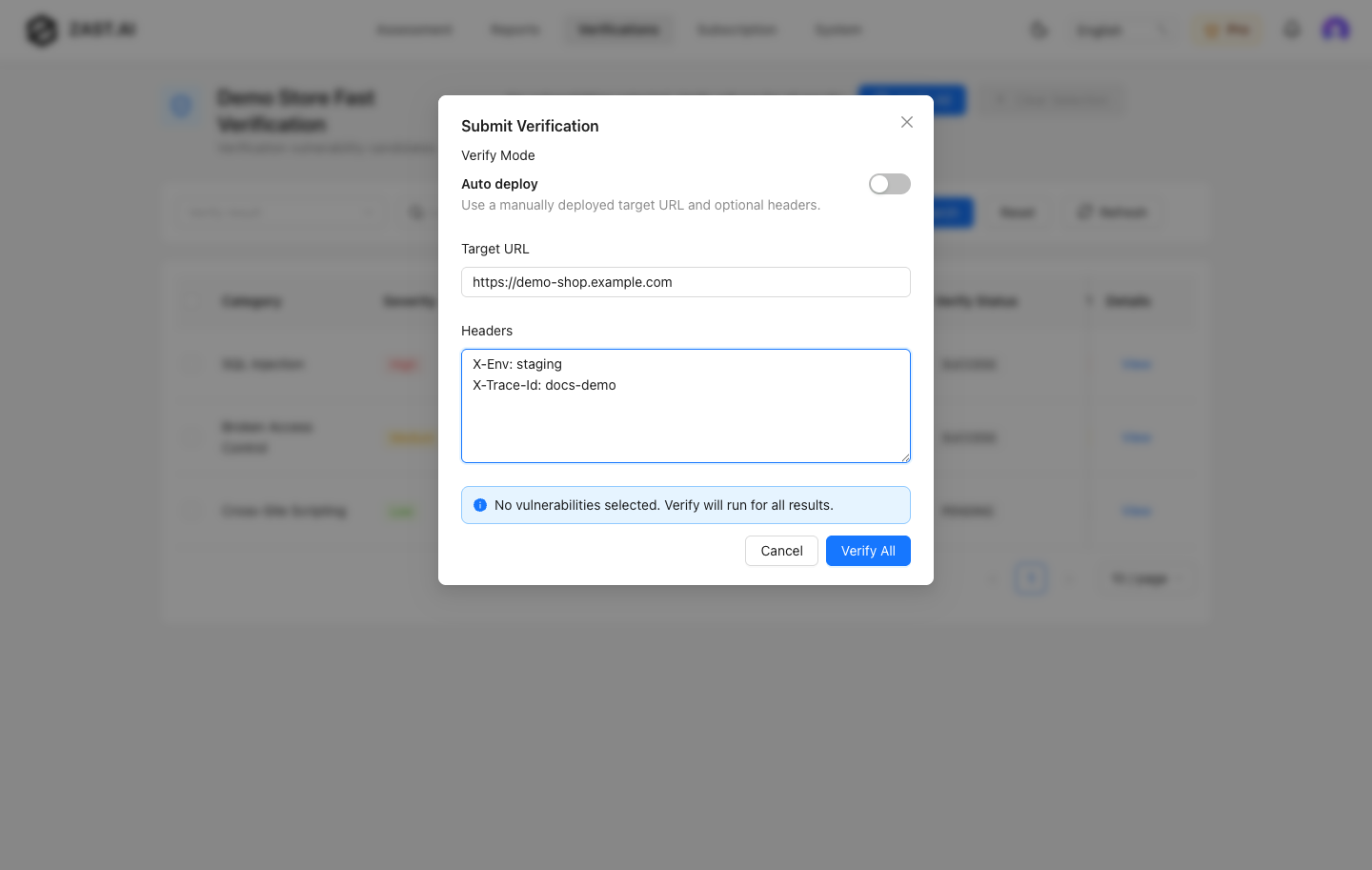Click the "Use a manually deployed target URL" description
Image resolution: width=1372 pixels, height=870 pixels.
pos(640,205)
